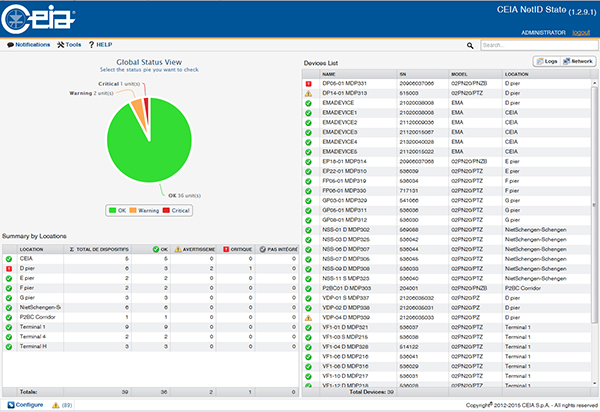Click OK status icon of FP06-01 MDP319
Image resolution: width=600 pixels, height=412 pixels.
[x=308, y=181]
